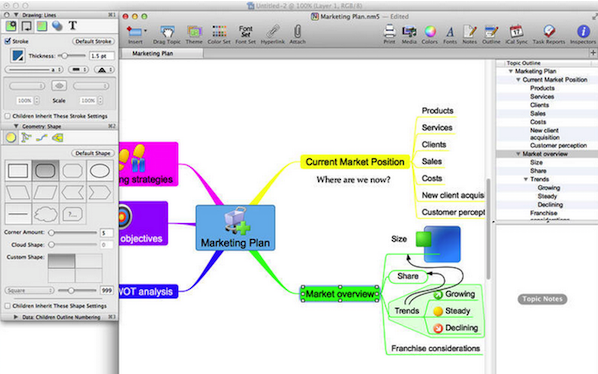Click the Default Shape button
Viewport: 598px width, 374px height.
coord(93,153)
